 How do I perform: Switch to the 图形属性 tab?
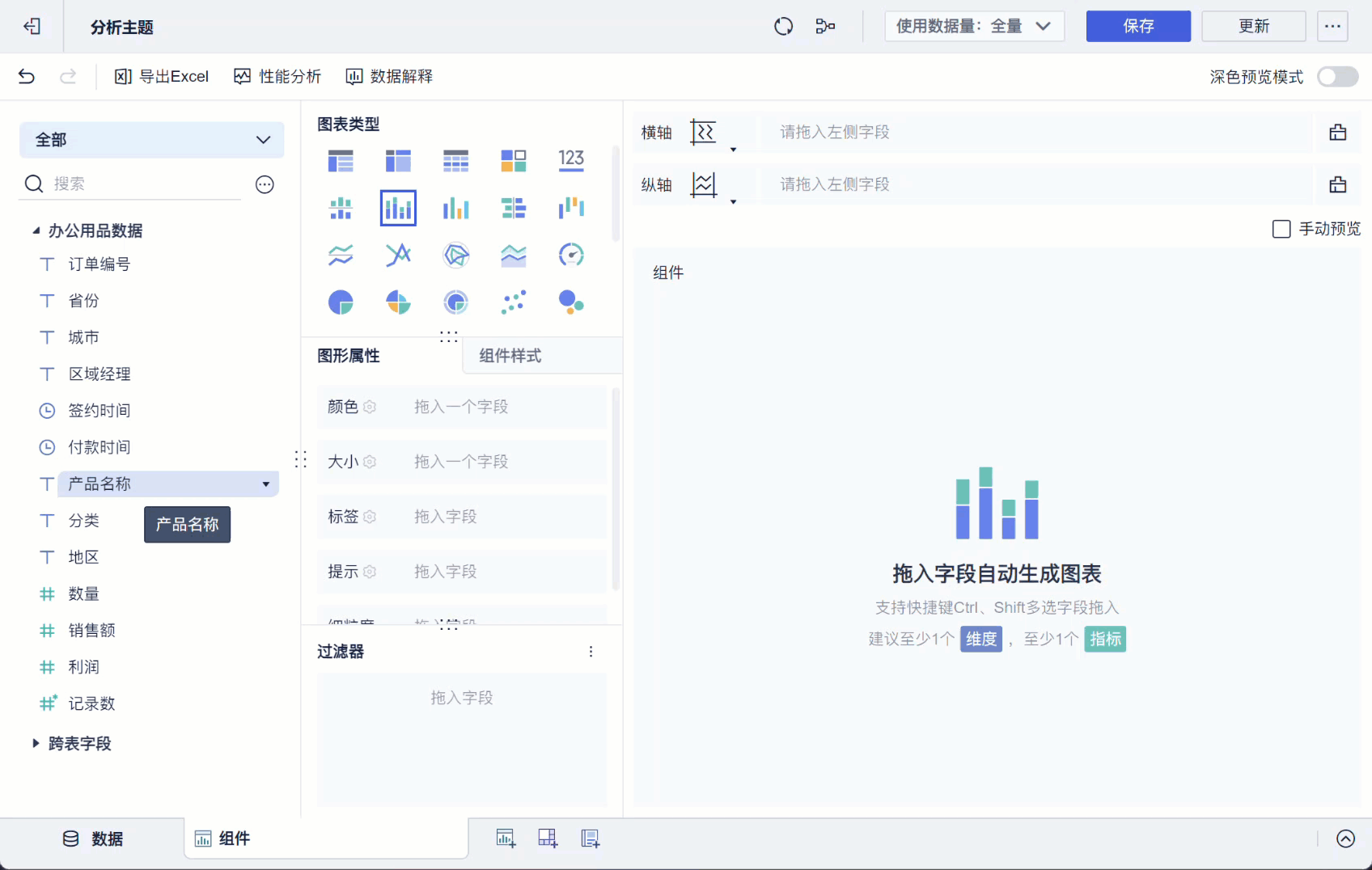coord(349,356)
